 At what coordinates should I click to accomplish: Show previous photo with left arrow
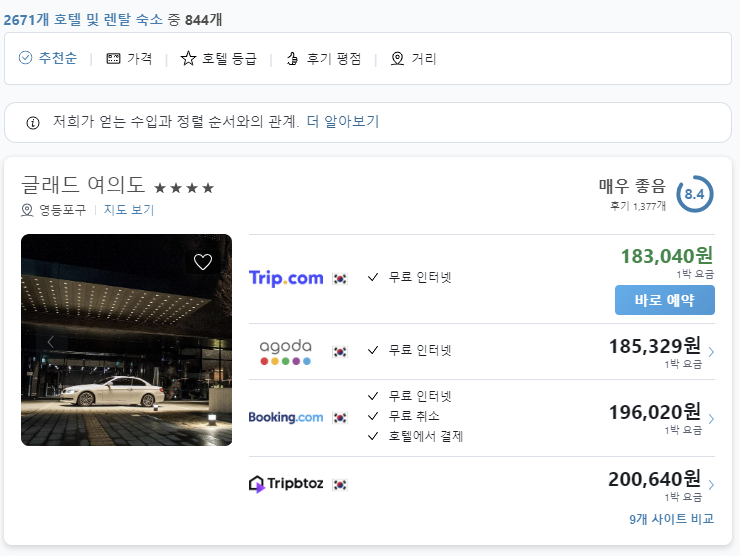(50, 341)
